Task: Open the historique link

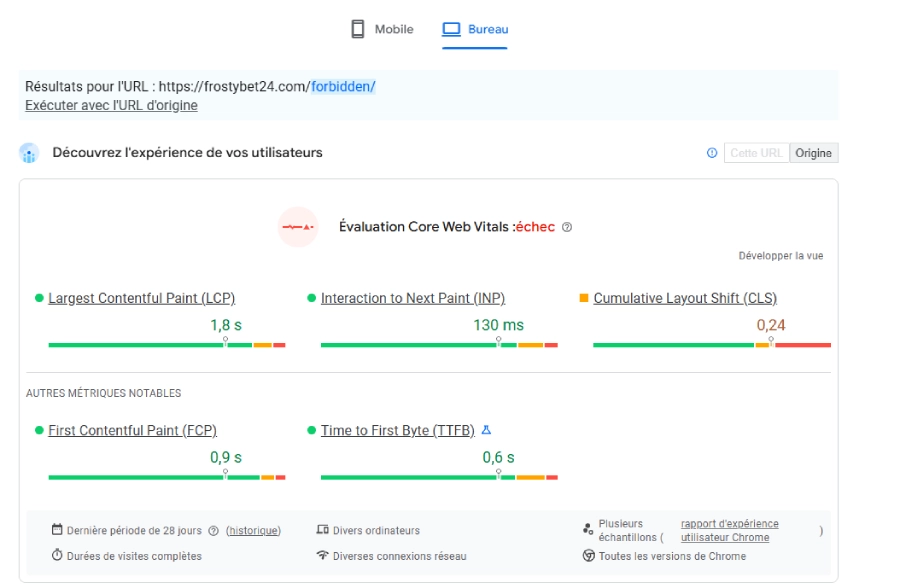Action: (x=253, y=530)
